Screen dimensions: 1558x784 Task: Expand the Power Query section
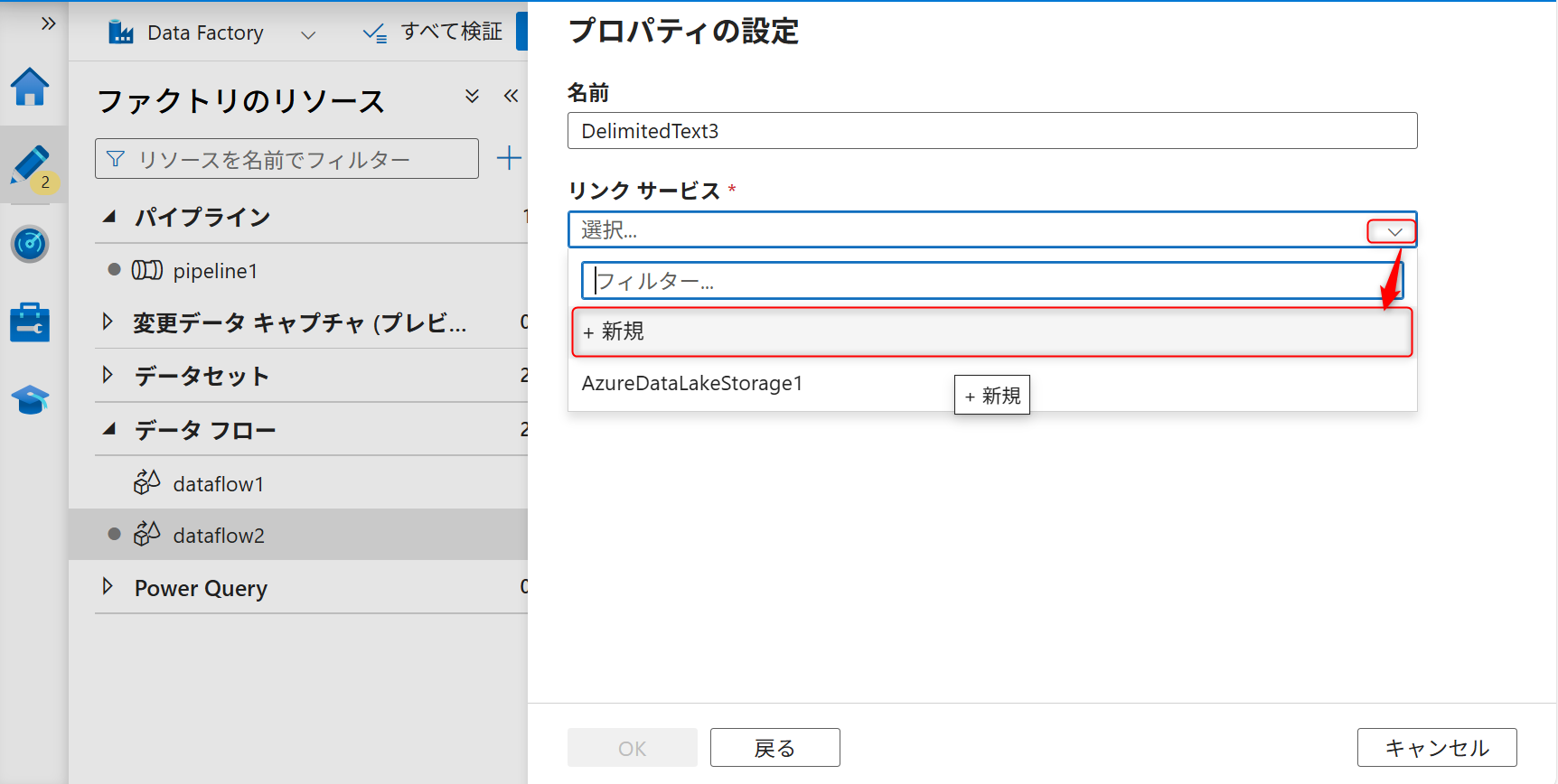point(108,586)
